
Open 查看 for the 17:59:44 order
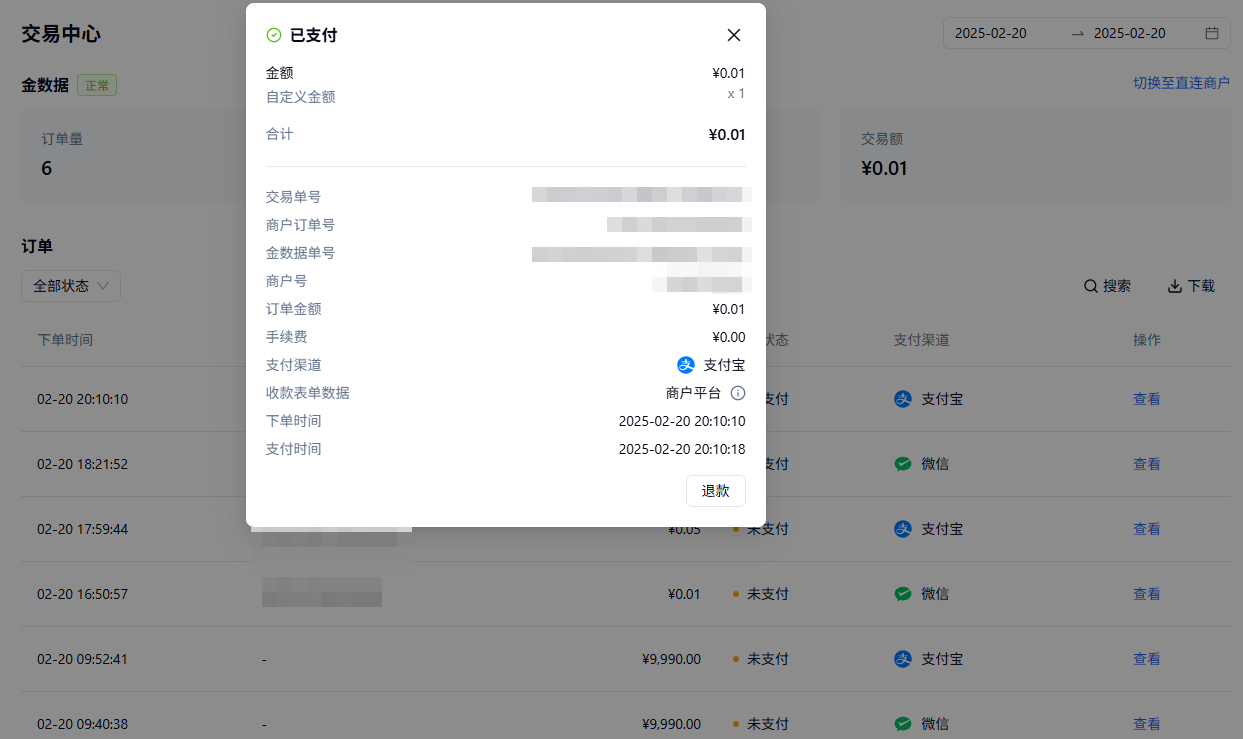[x=1146, y=529]
